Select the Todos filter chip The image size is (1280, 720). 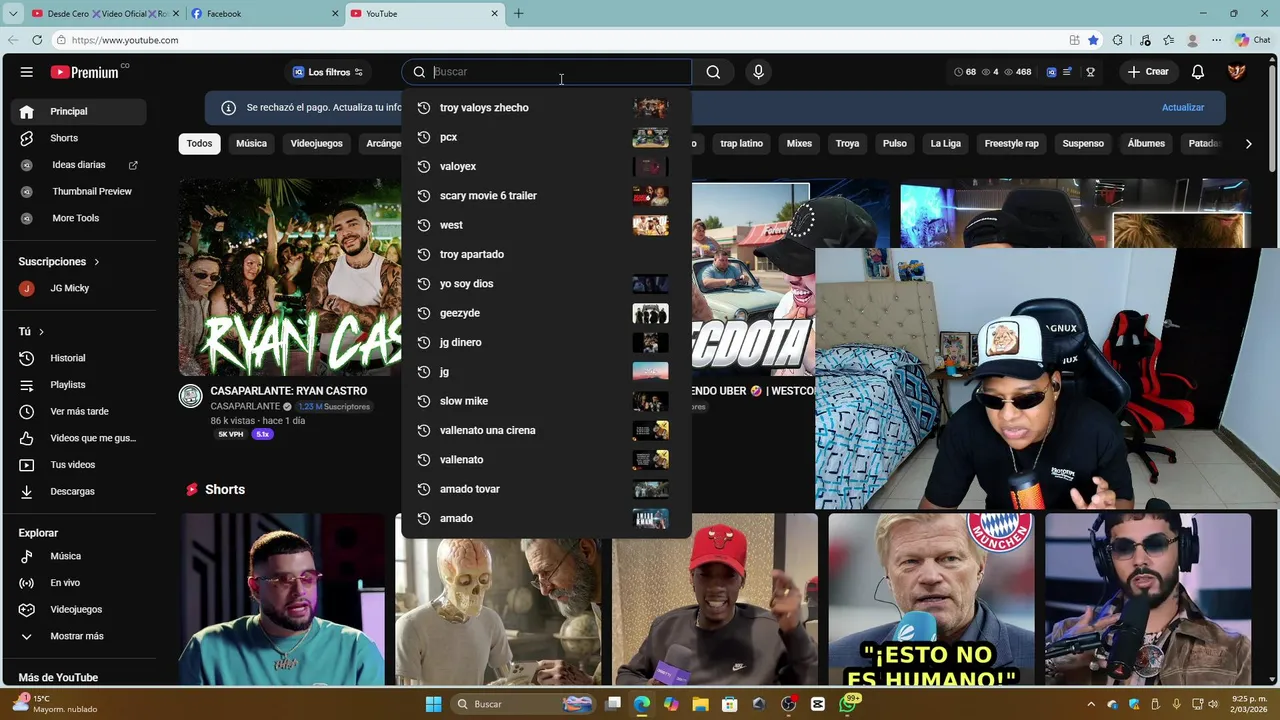point(199,144)
